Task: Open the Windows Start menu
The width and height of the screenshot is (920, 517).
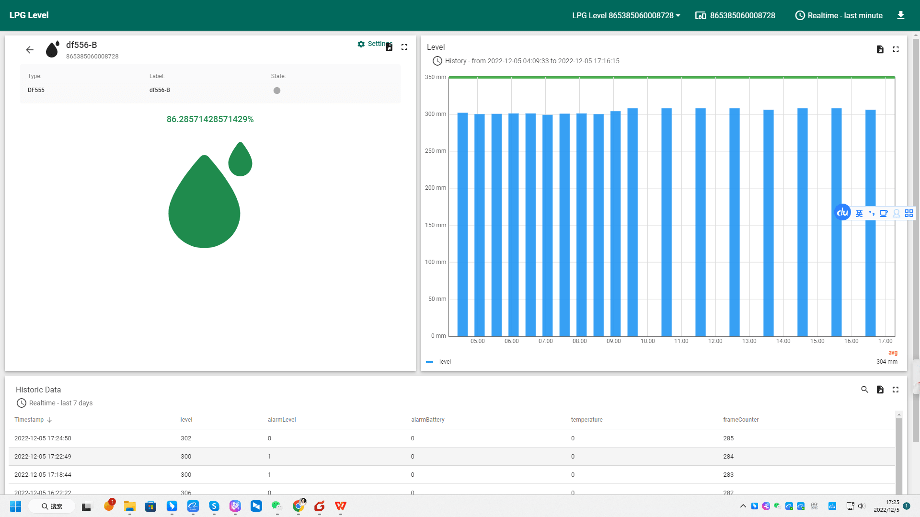Action: 16,507
